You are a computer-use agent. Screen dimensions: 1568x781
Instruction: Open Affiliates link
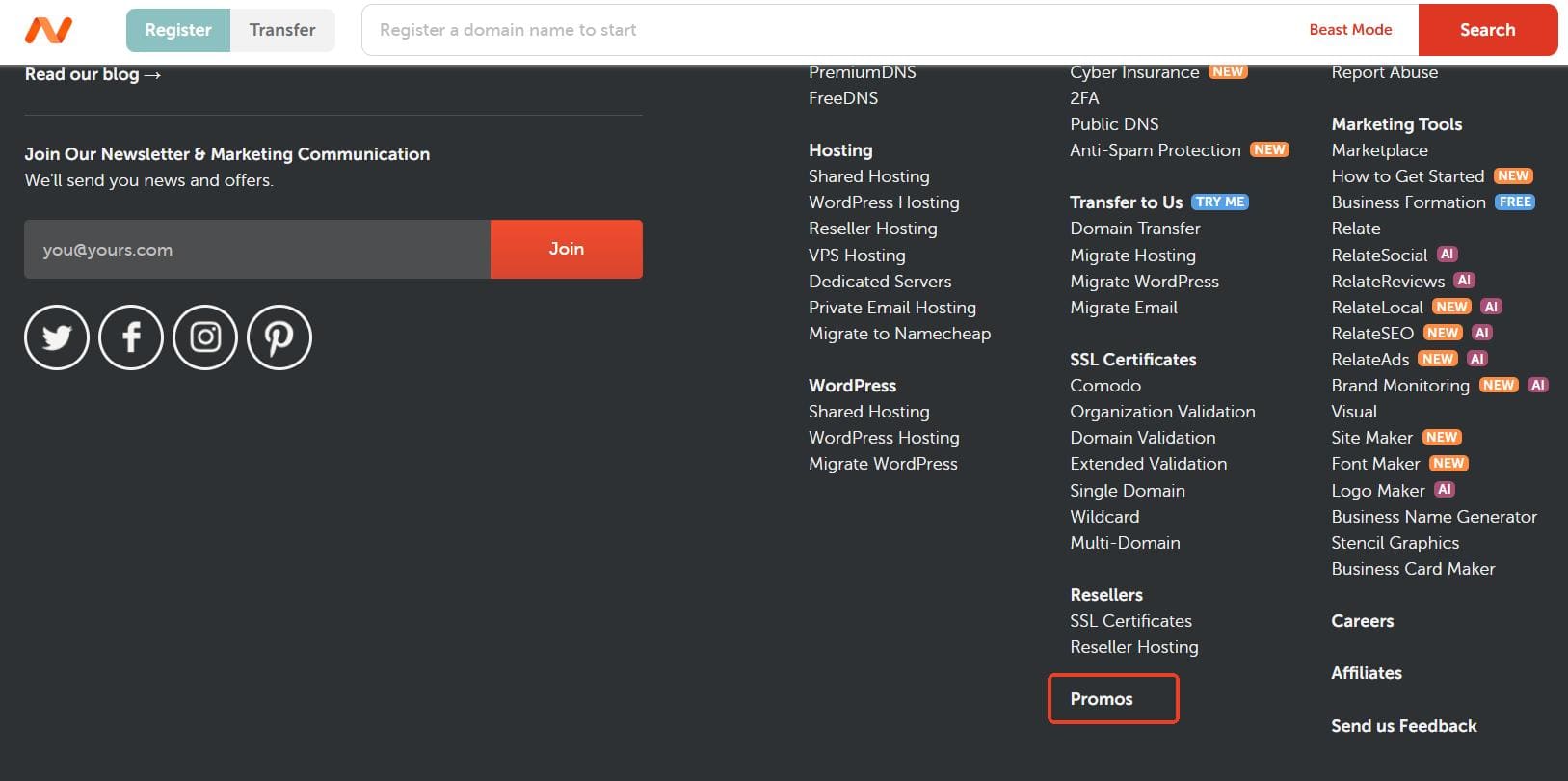pos(1367,673)
